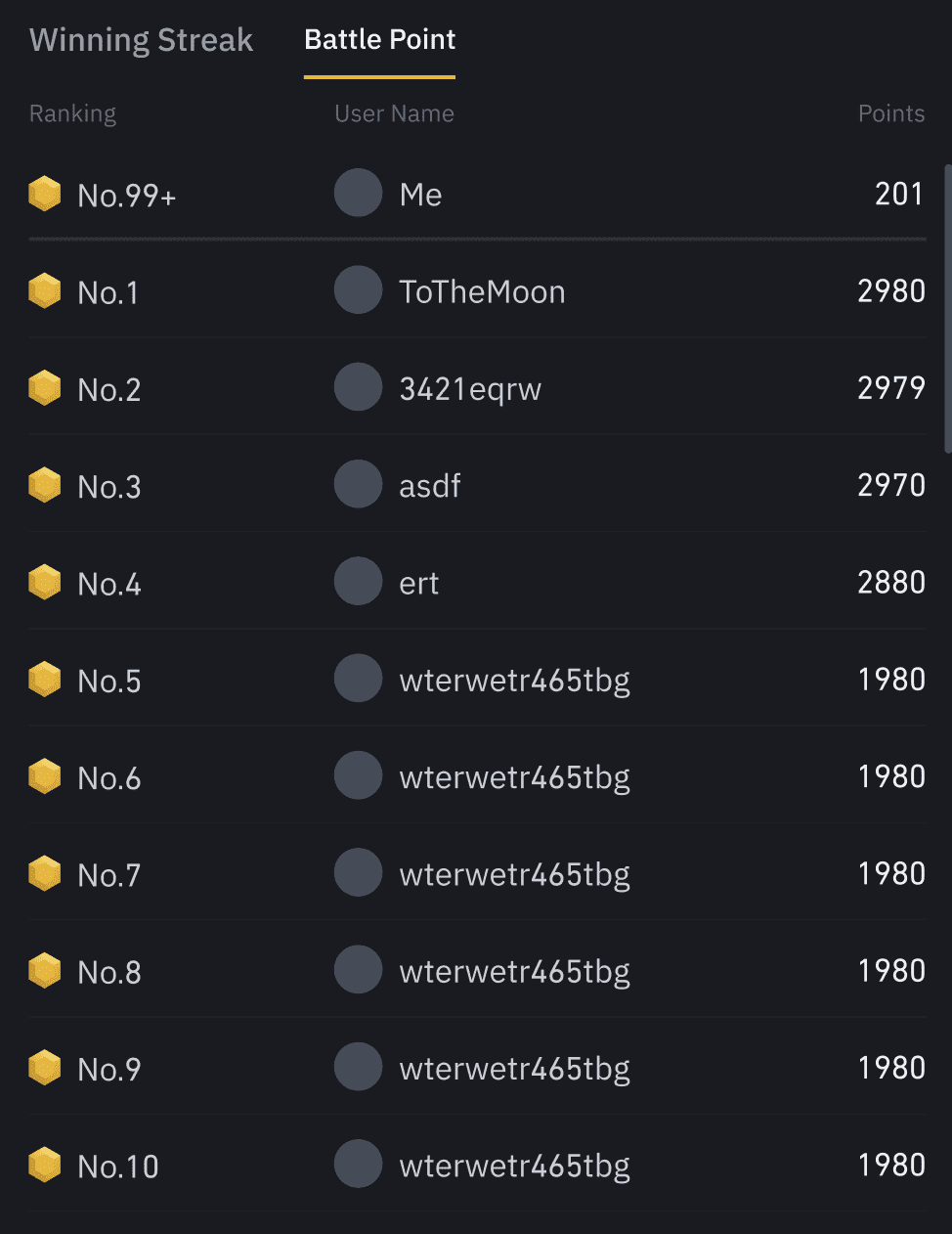Click the gold cube icon beside No.3
This screenshot has width=952, height=1234.
pos(45,485)
